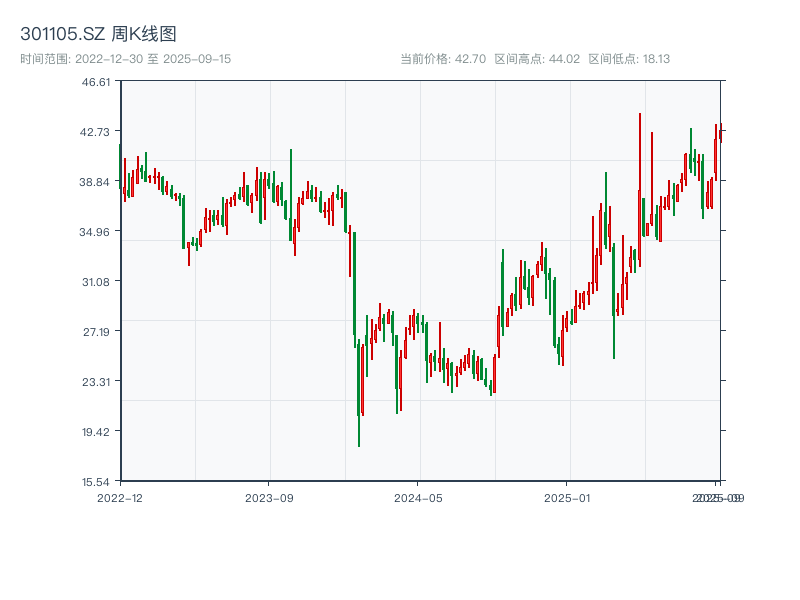800x600 pixels.
Task: Click the 2022-12 date axis label
Action: click(120, 497)
